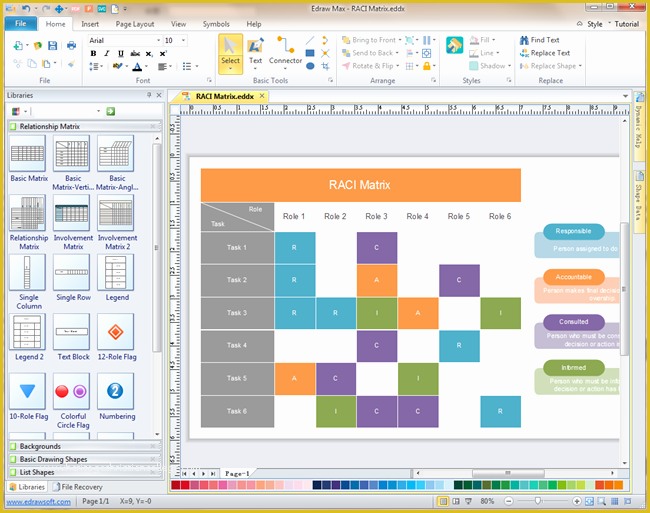Switch to the Page Layout tab
650x513 pixels.
click(x=135, y=24)
